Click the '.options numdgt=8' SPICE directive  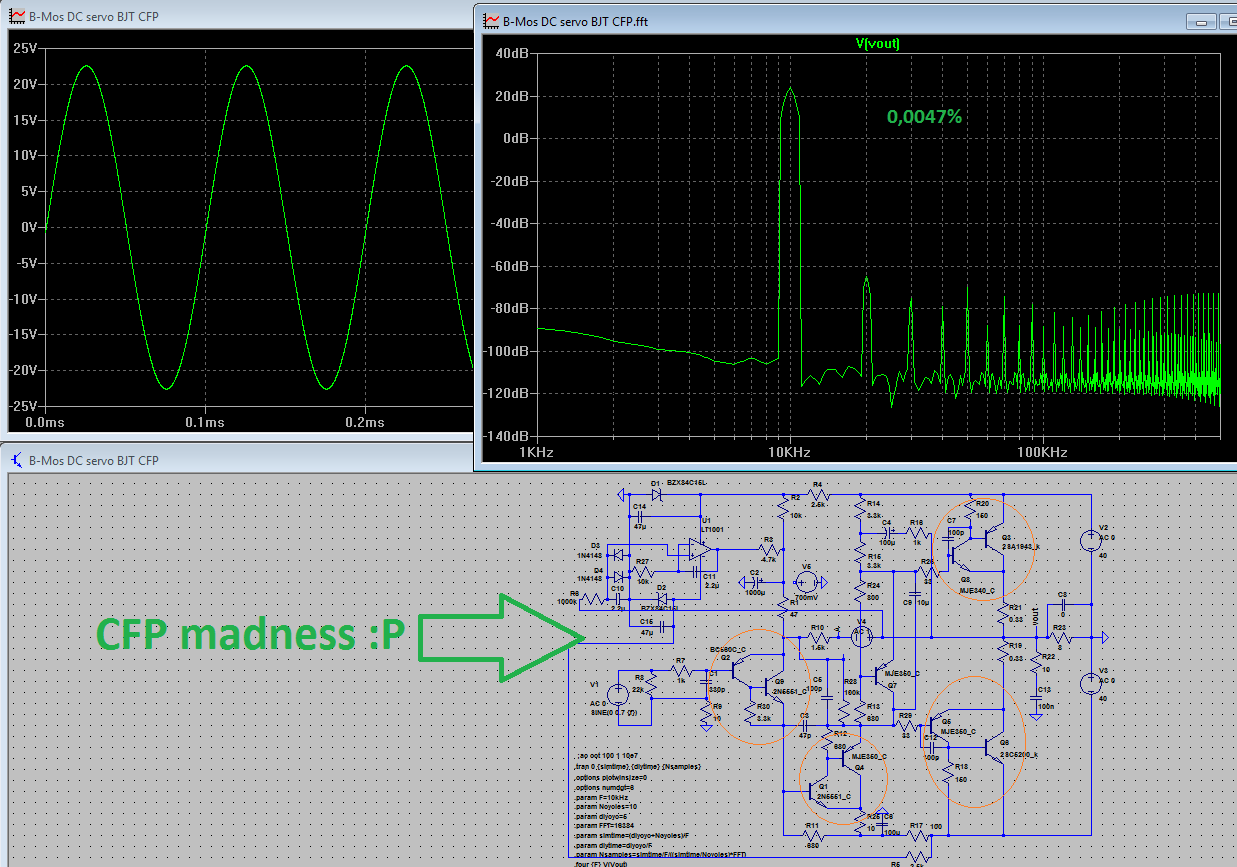coord(604,788)
